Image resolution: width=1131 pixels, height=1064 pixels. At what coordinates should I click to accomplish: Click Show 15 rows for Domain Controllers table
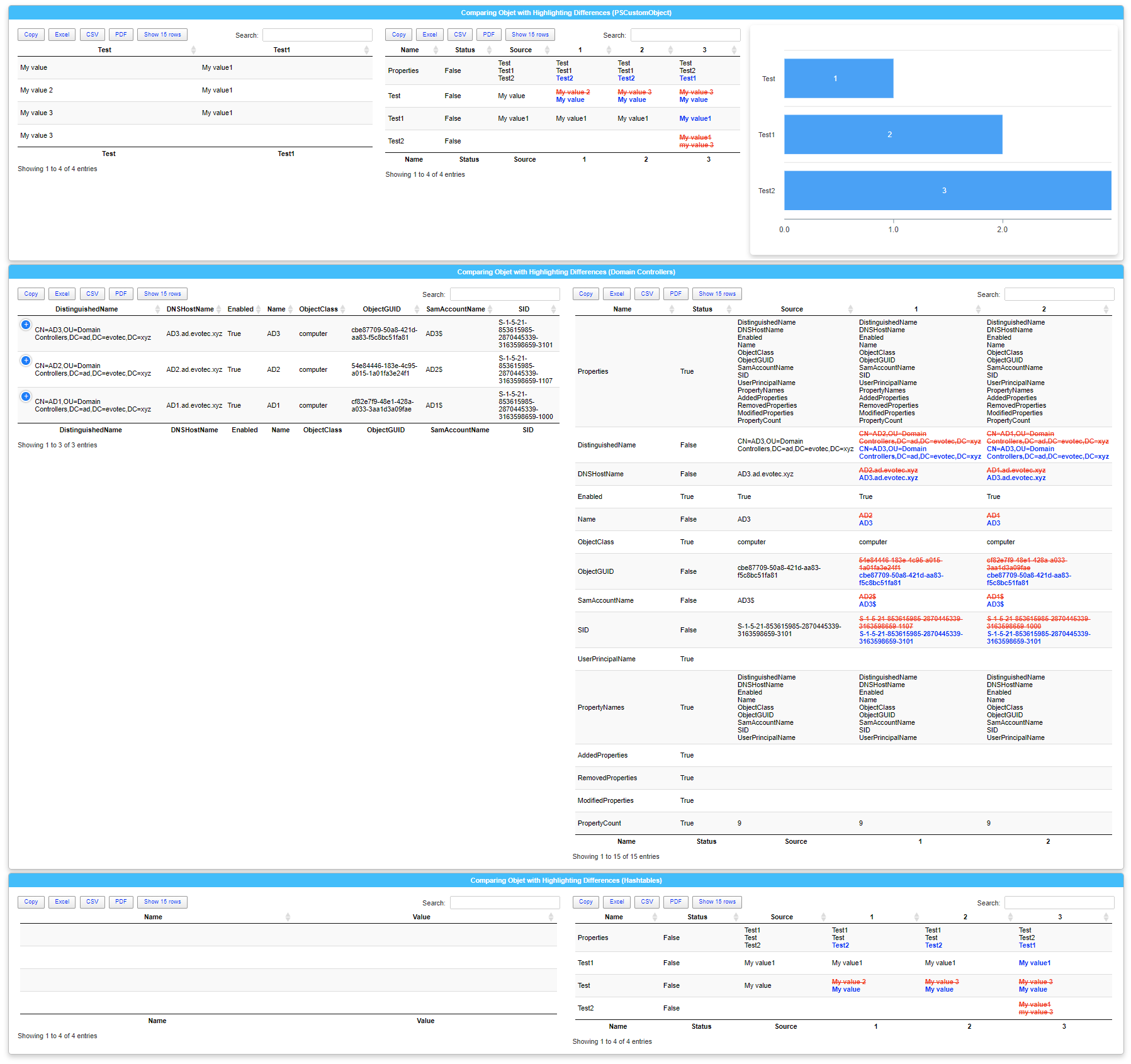(162, 294)
